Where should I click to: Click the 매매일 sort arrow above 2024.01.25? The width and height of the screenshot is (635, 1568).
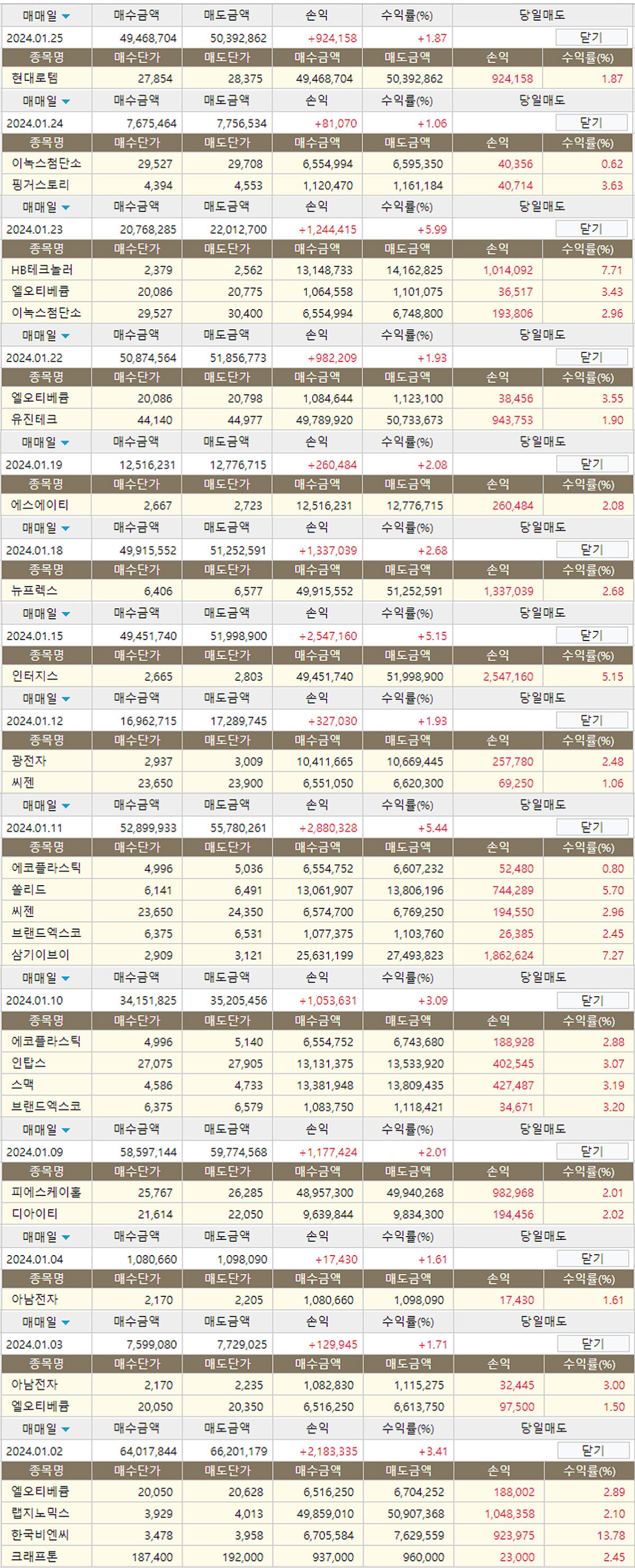66,16
